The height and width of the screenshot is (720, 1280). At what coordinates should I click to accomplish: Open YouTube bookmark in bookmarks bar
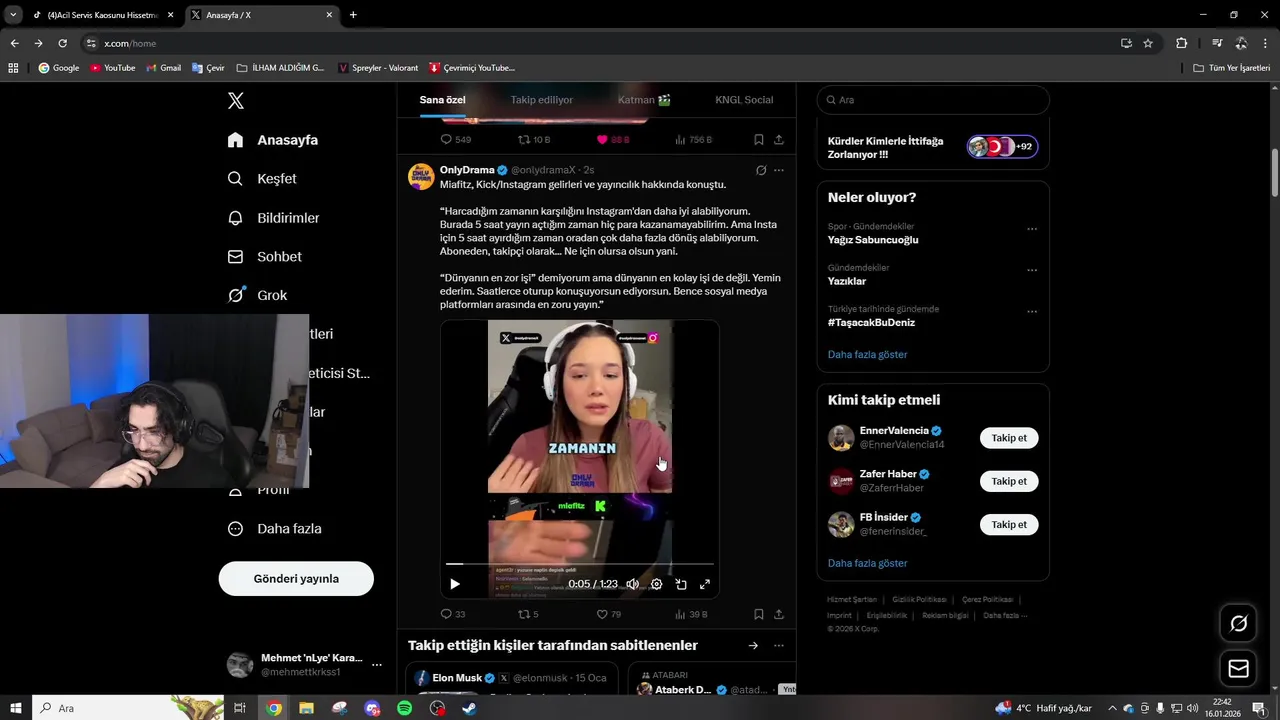[112, 68]
